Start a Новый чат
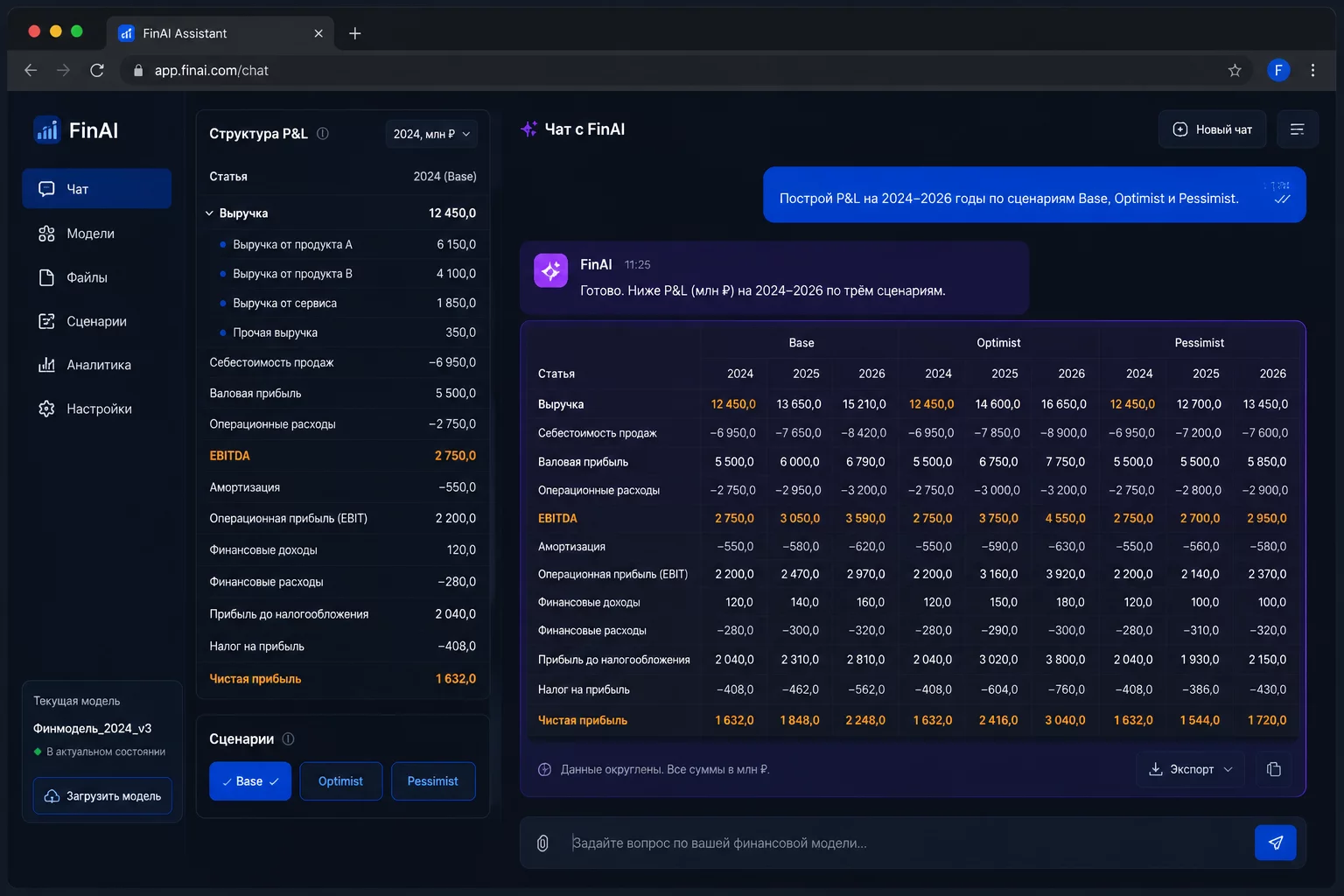The height and width of the screenshot is (896, 1344). coord(1212,129)
